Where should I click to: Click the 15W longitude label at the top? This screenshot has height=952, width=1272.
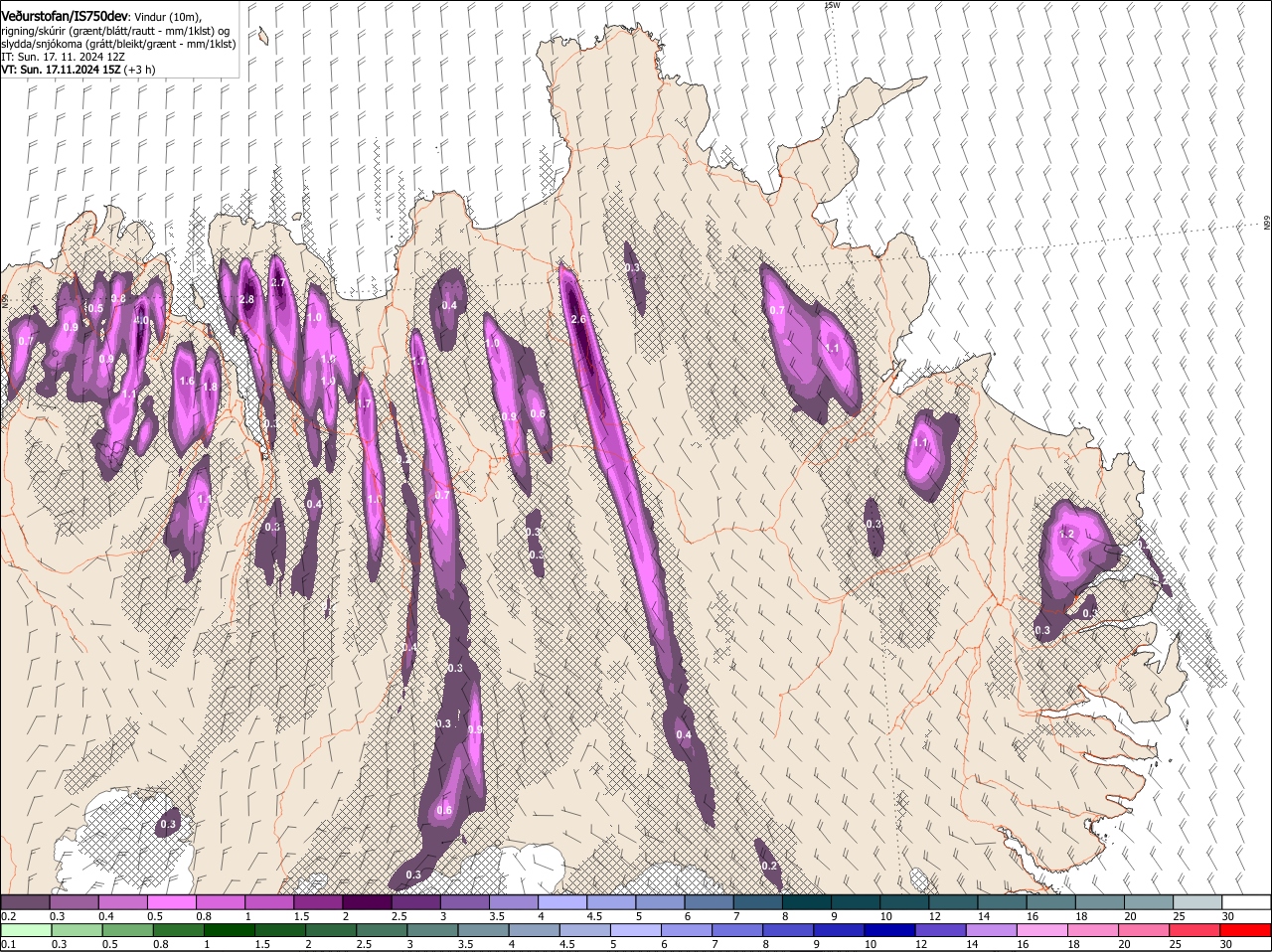point(833,5)
